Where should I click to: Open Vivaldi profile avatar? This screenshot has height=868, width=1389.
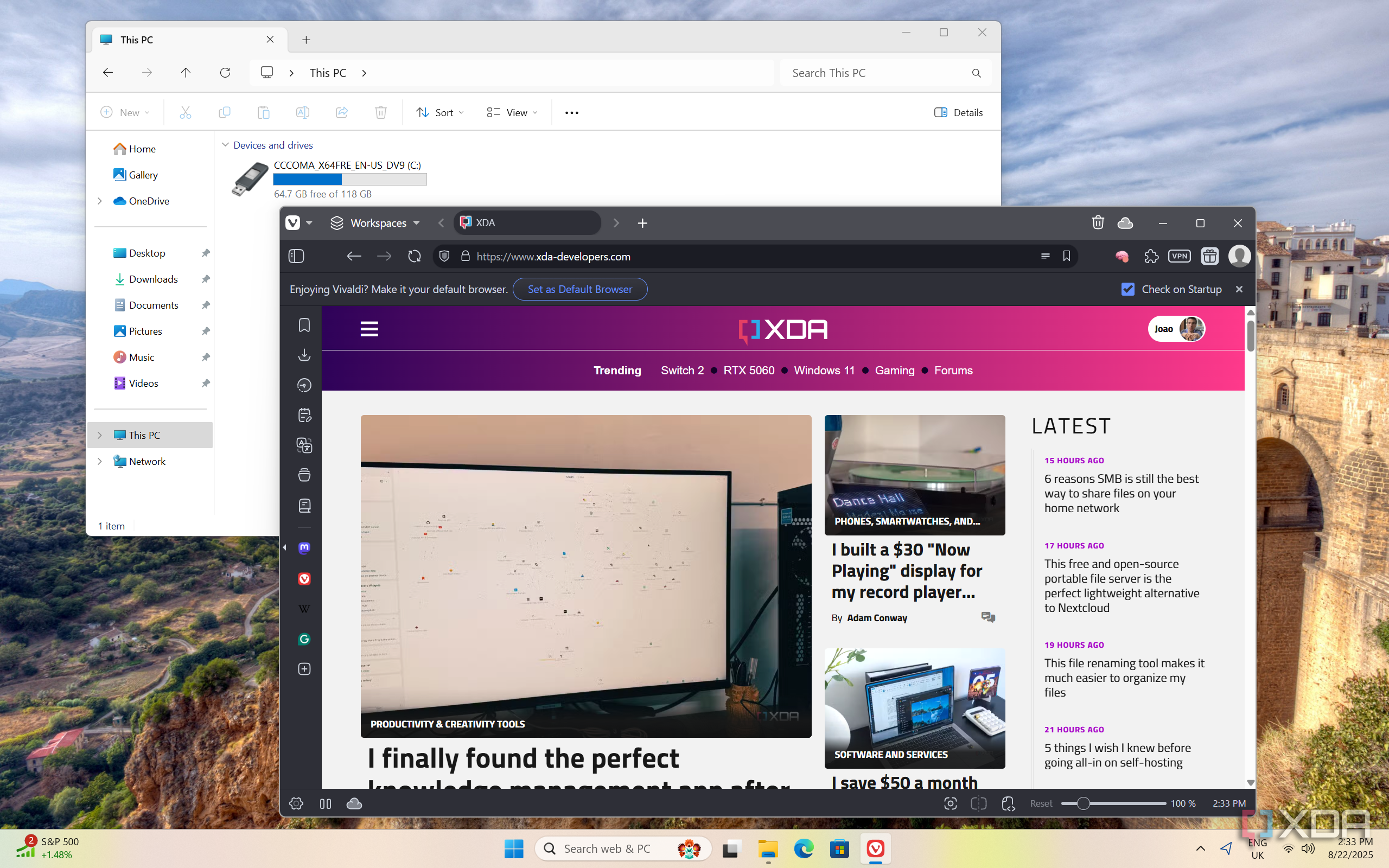pyautogui.click(x=1239, y=256)
